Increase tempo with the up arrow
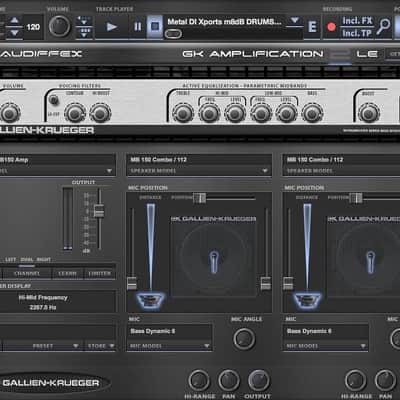The image size is (400, 400). (14, 20)
